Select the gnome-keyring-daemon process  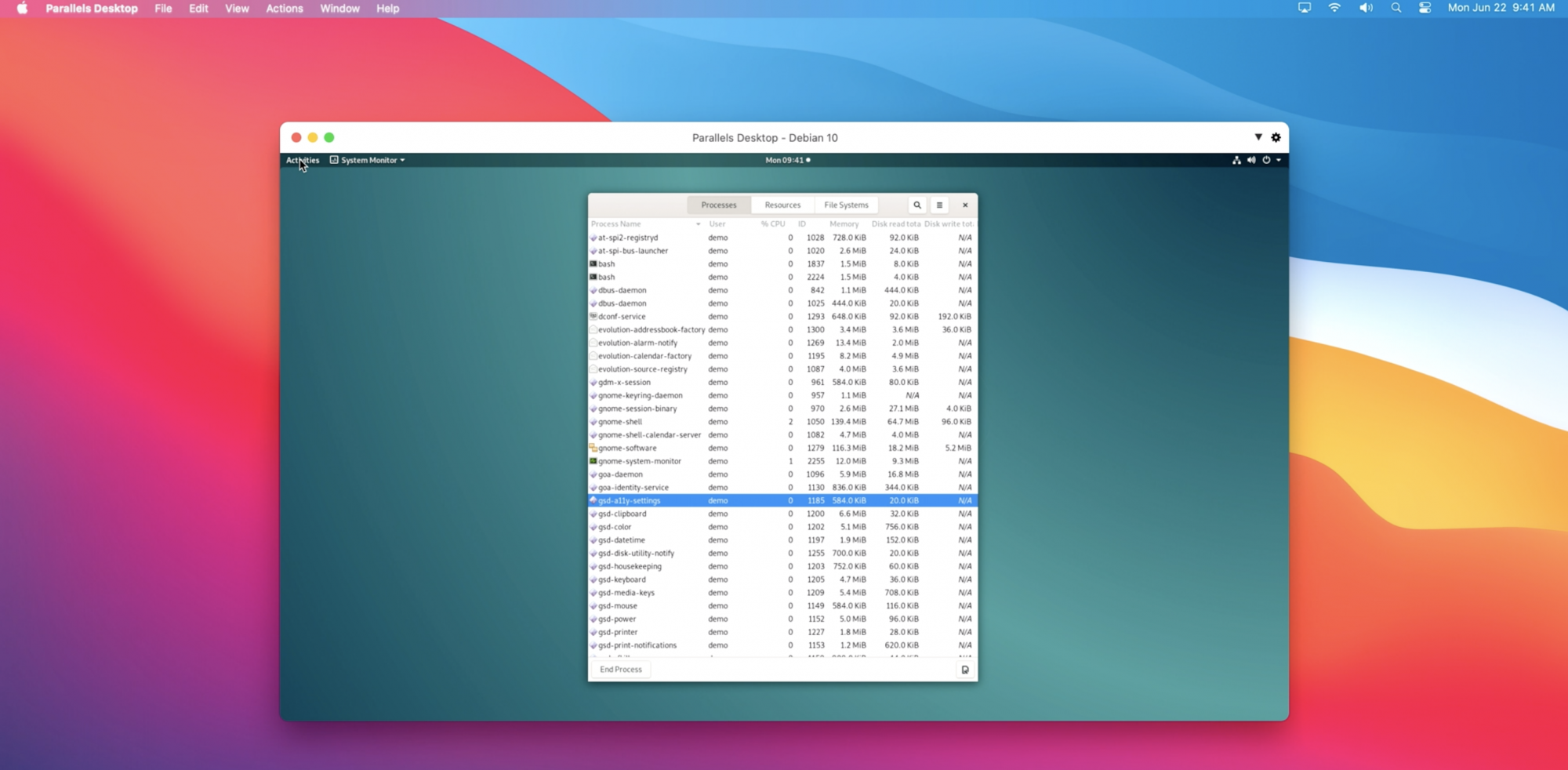click(x=782, y=395)
